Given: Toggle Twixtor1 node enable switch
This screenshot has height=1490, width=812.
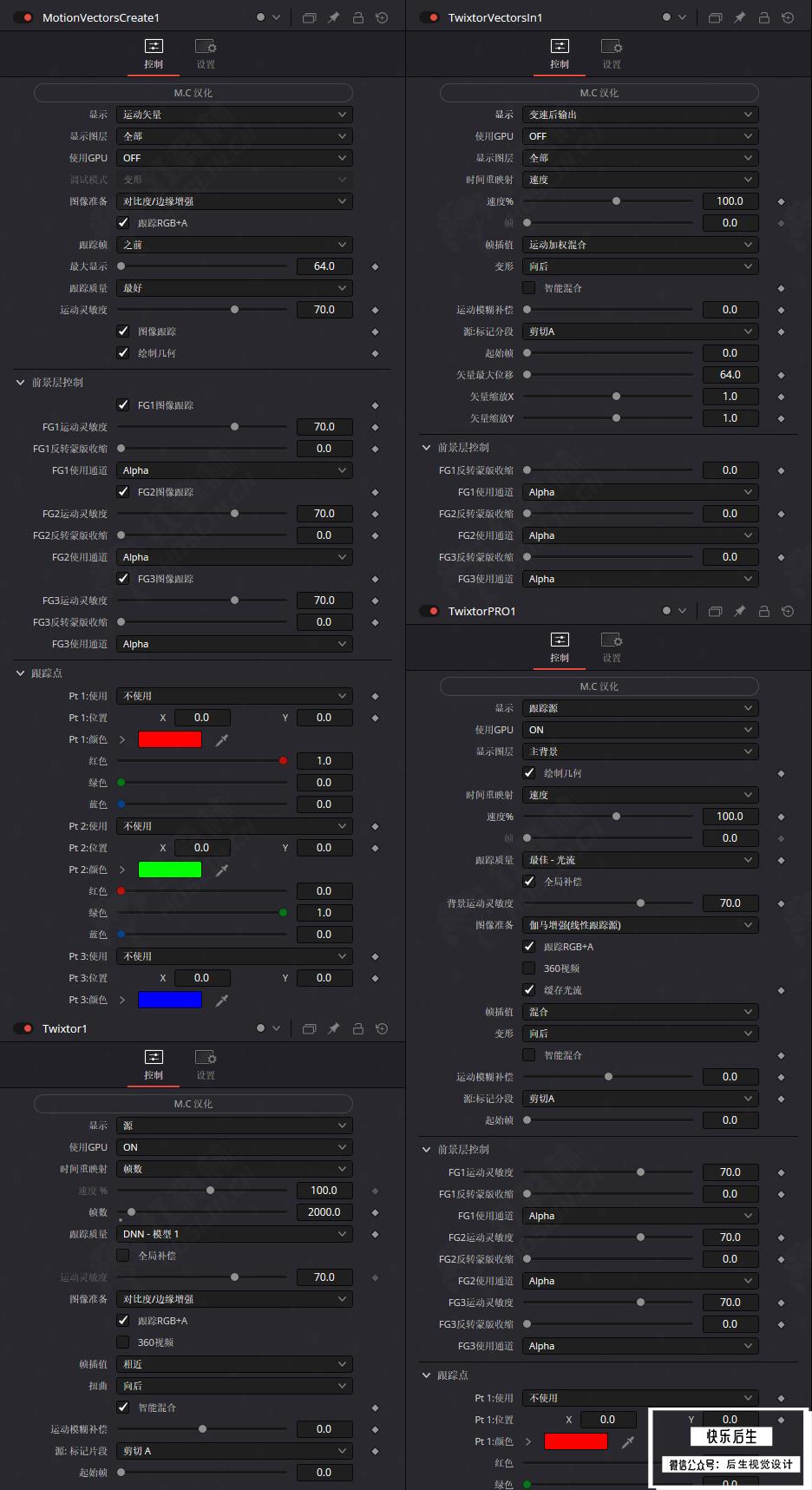Looking at the screenshot, I should (x=23, y=1028).
